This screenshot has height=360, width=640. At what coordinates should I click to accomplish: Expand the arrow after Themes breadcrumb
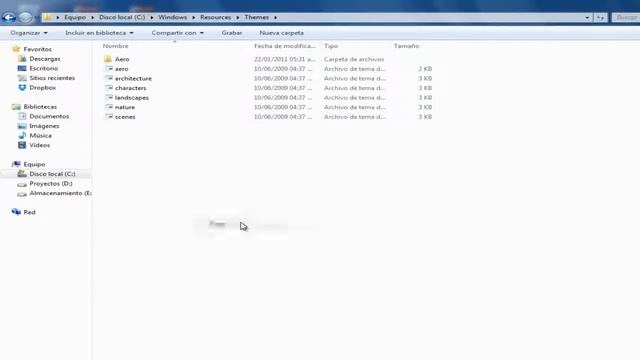276,18
